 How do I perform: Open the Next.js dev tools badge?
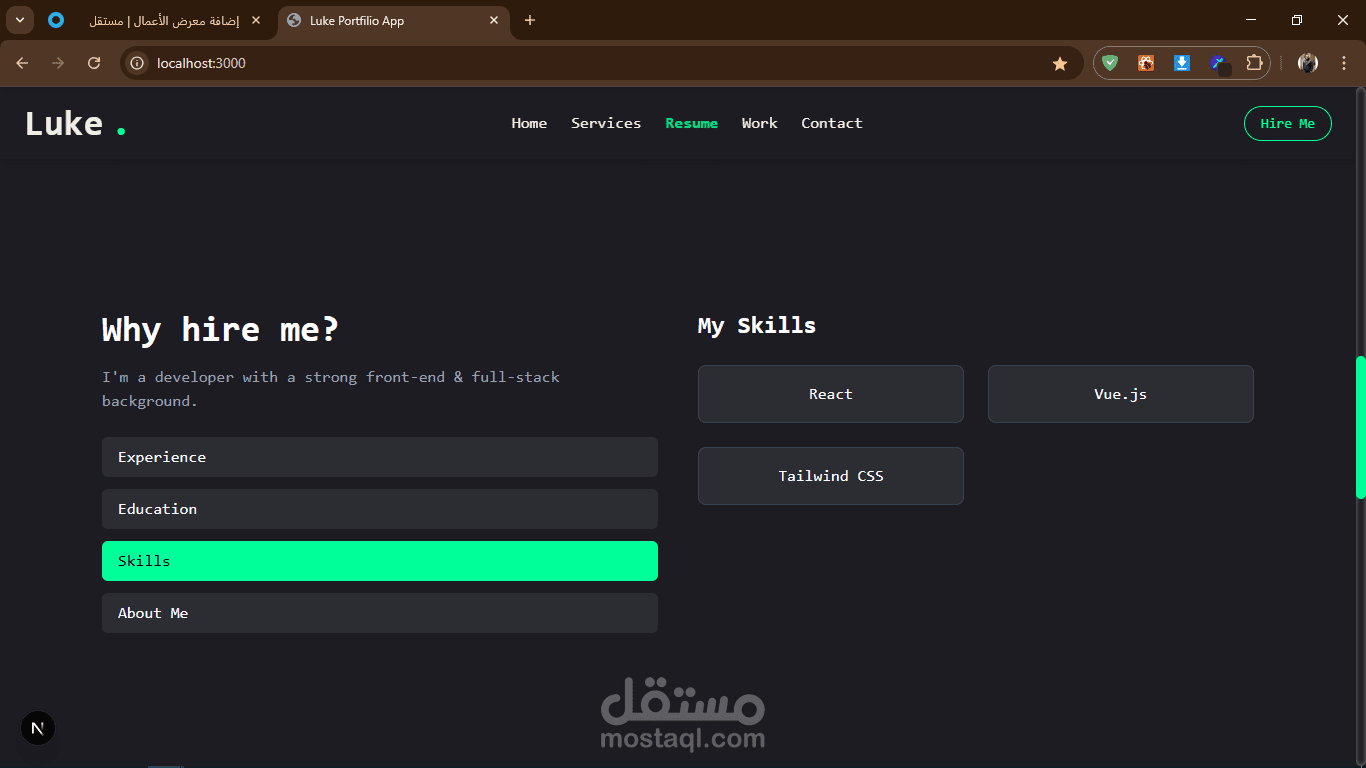tap(38, 728)
